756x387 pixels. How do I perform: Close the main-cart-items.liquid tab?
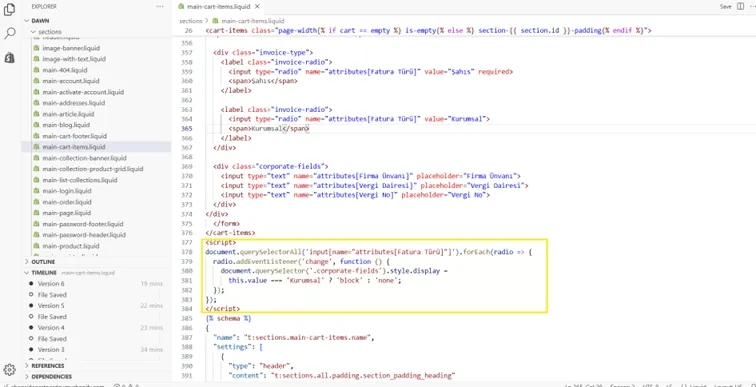click(x=257, y=7)
